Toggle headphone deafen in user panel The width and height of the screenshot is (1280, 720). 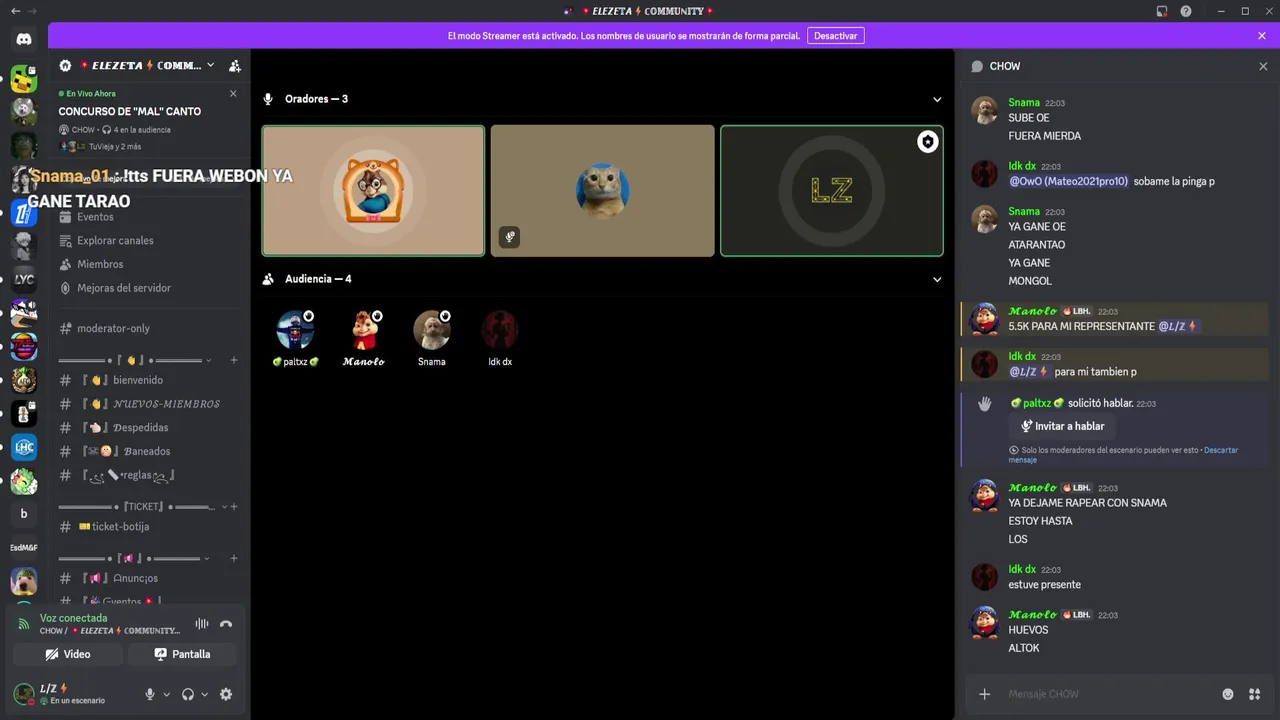pos(188,694)
